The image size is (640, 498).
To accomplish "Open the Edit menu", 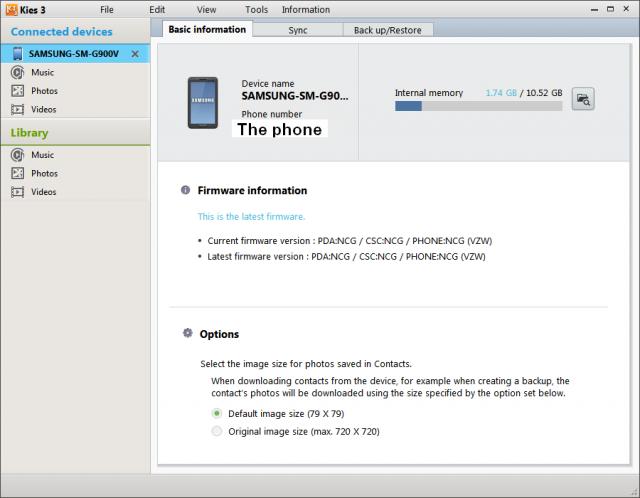I will pos(157,9).
